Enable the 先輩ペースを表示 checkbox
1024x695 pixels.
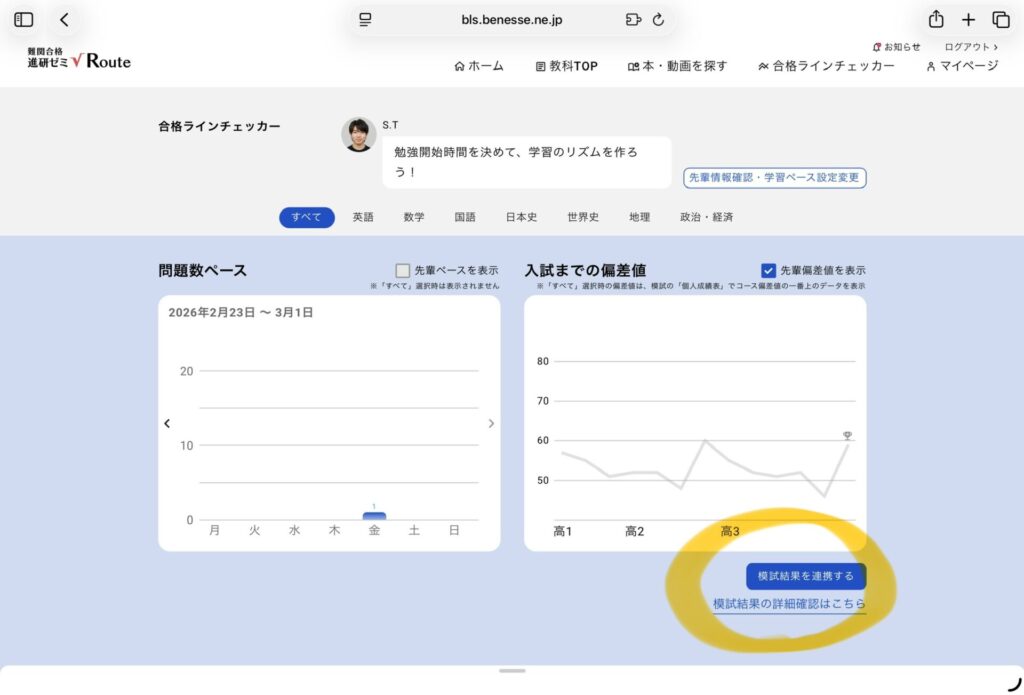tap(403, 270)
